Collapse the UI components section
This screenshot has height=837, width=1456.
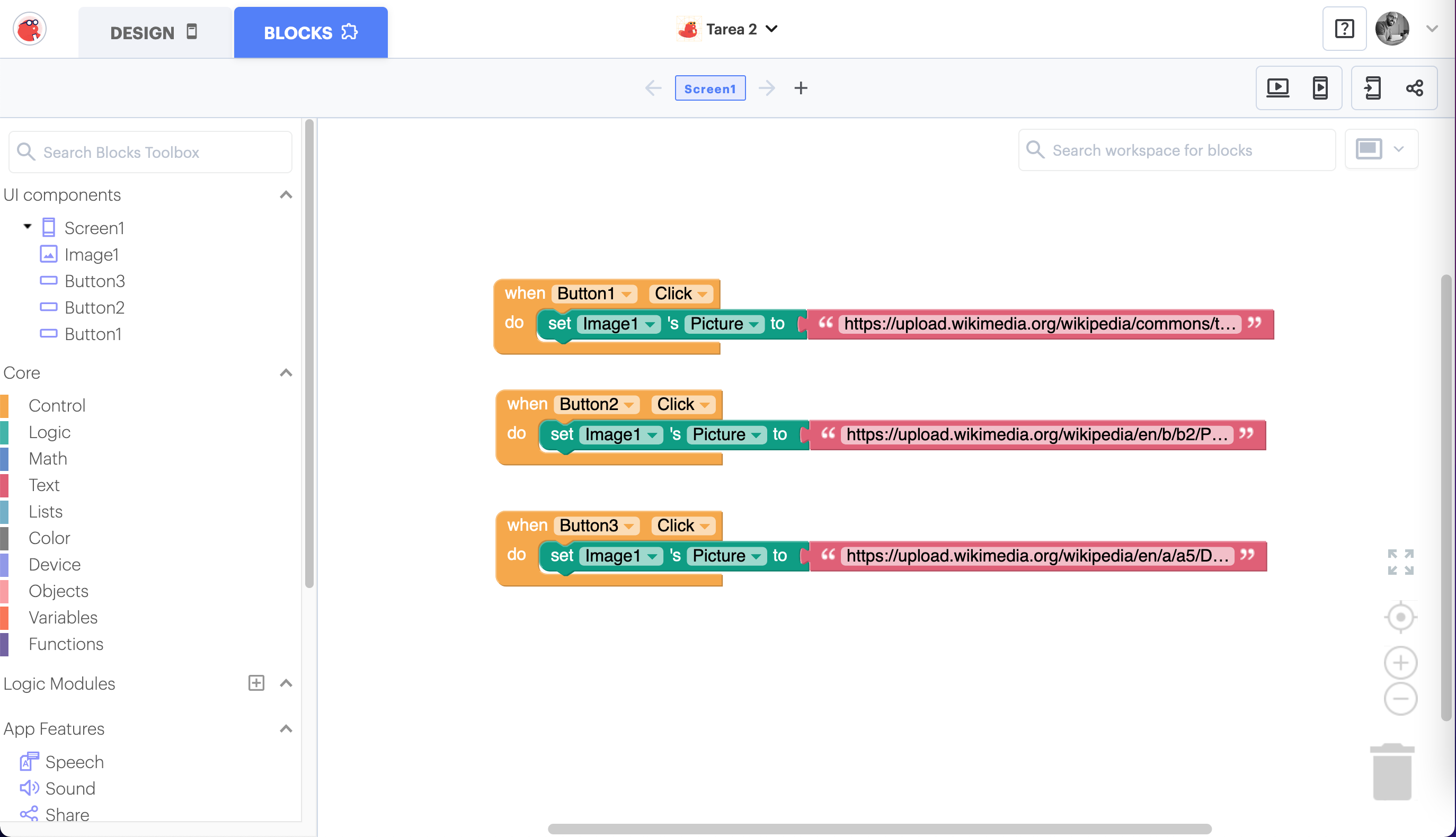[x=286, y=195]
